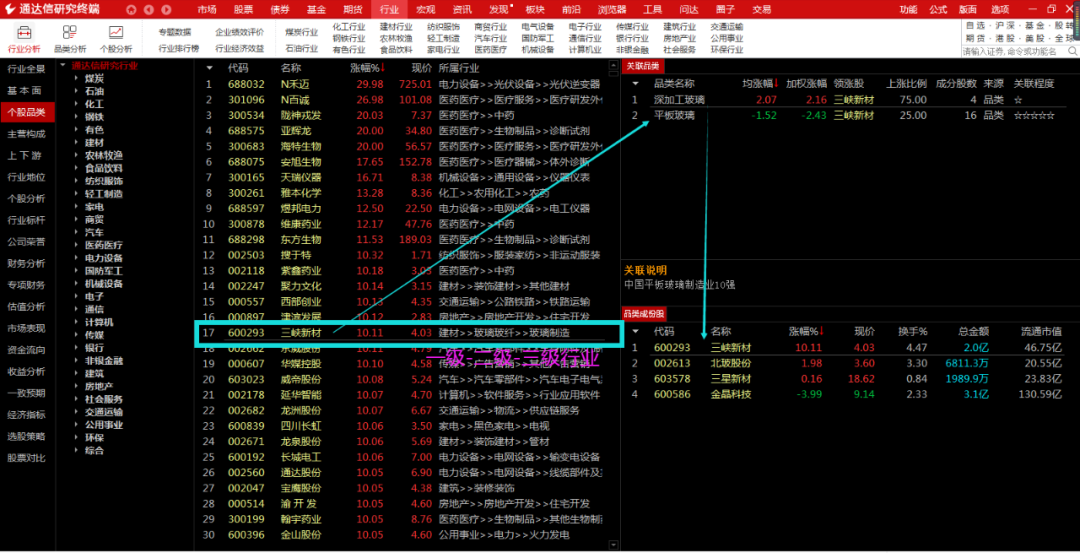Open the 宏观 menu
Screen dimensions: 1080x553
click(426, 10)
